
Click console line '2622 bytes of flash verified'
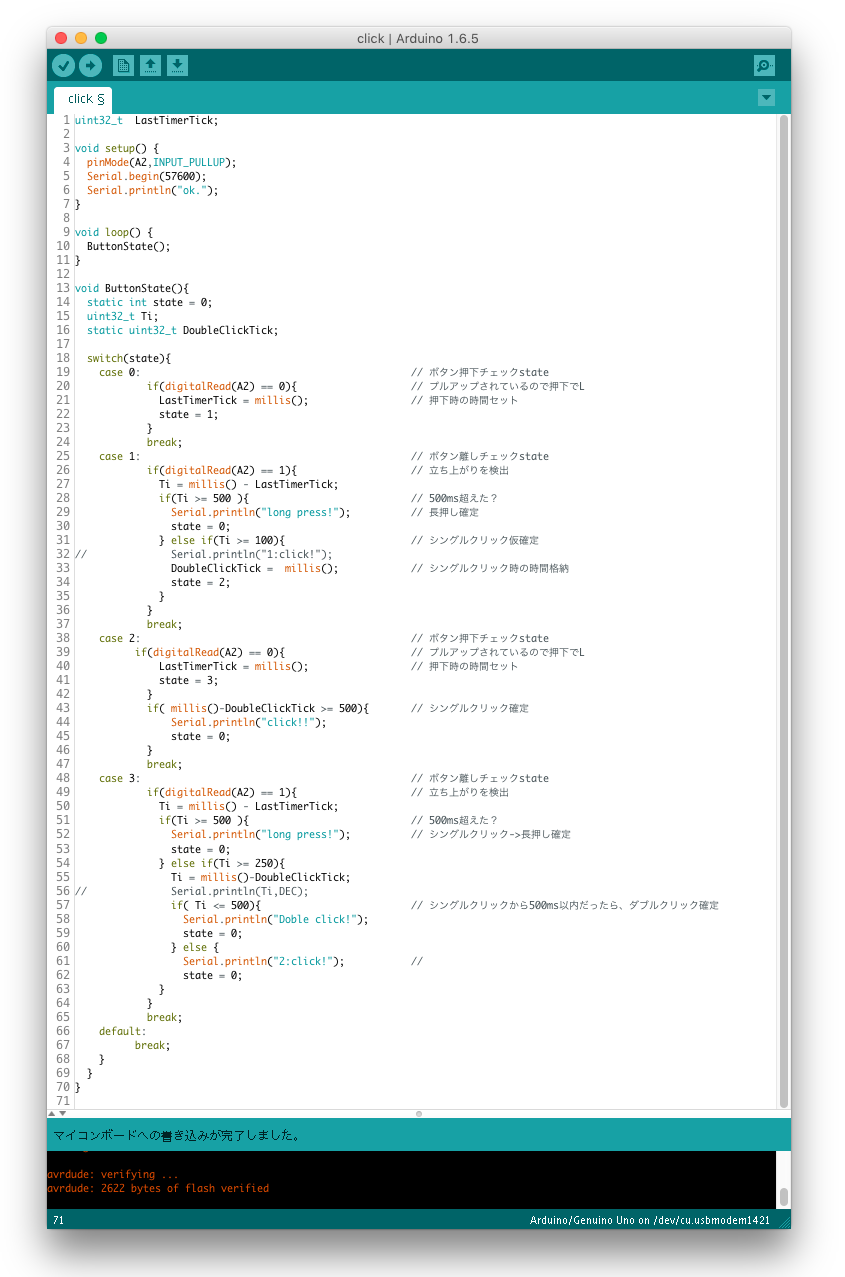pyautogui.click(x=185, y=1188)
